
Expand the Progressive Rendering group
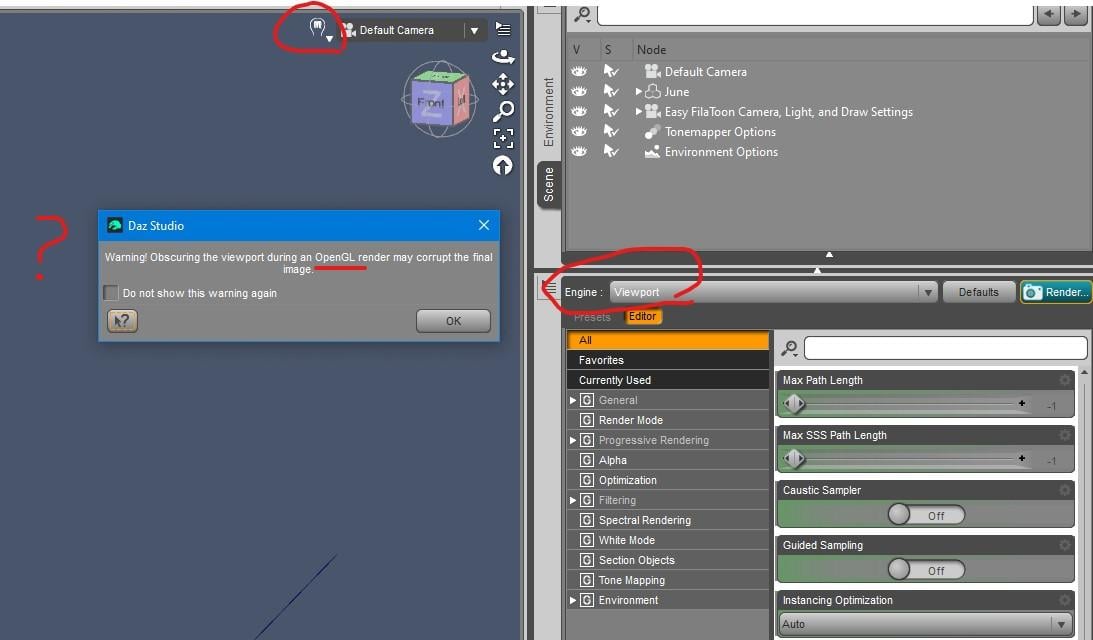click(572, 440)
